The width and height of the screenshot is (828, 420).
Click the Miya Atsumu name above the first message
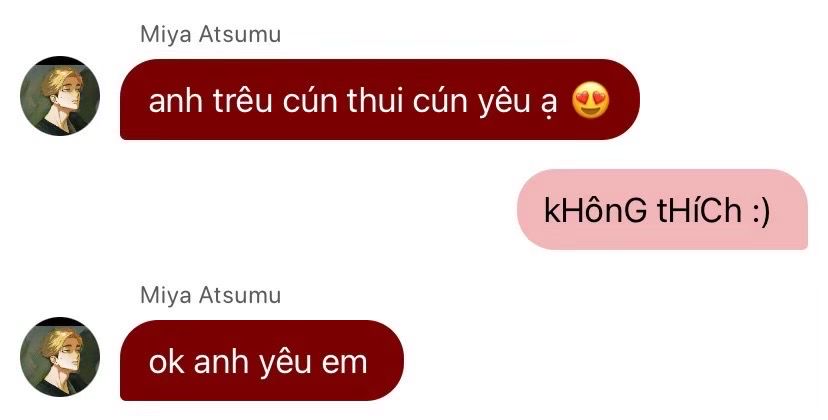(210, 35)
